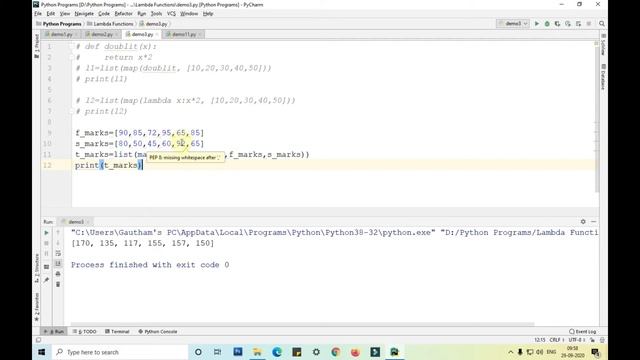
Task: Open the Help menu
Action: pyautogui.click(x=208, y=13)
